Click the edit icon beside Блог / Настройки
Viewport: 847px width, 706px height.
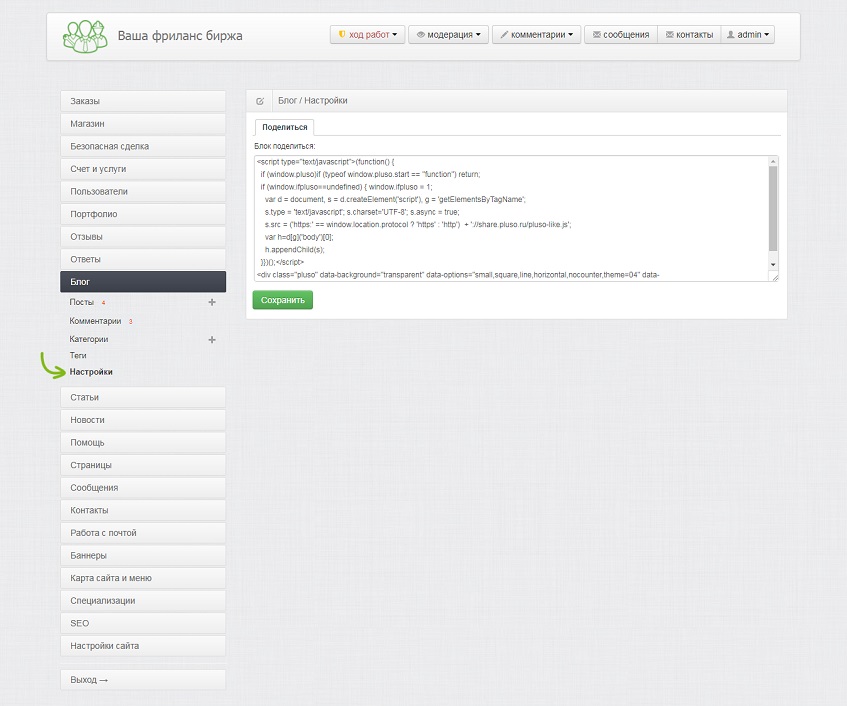tap(260, 101)
